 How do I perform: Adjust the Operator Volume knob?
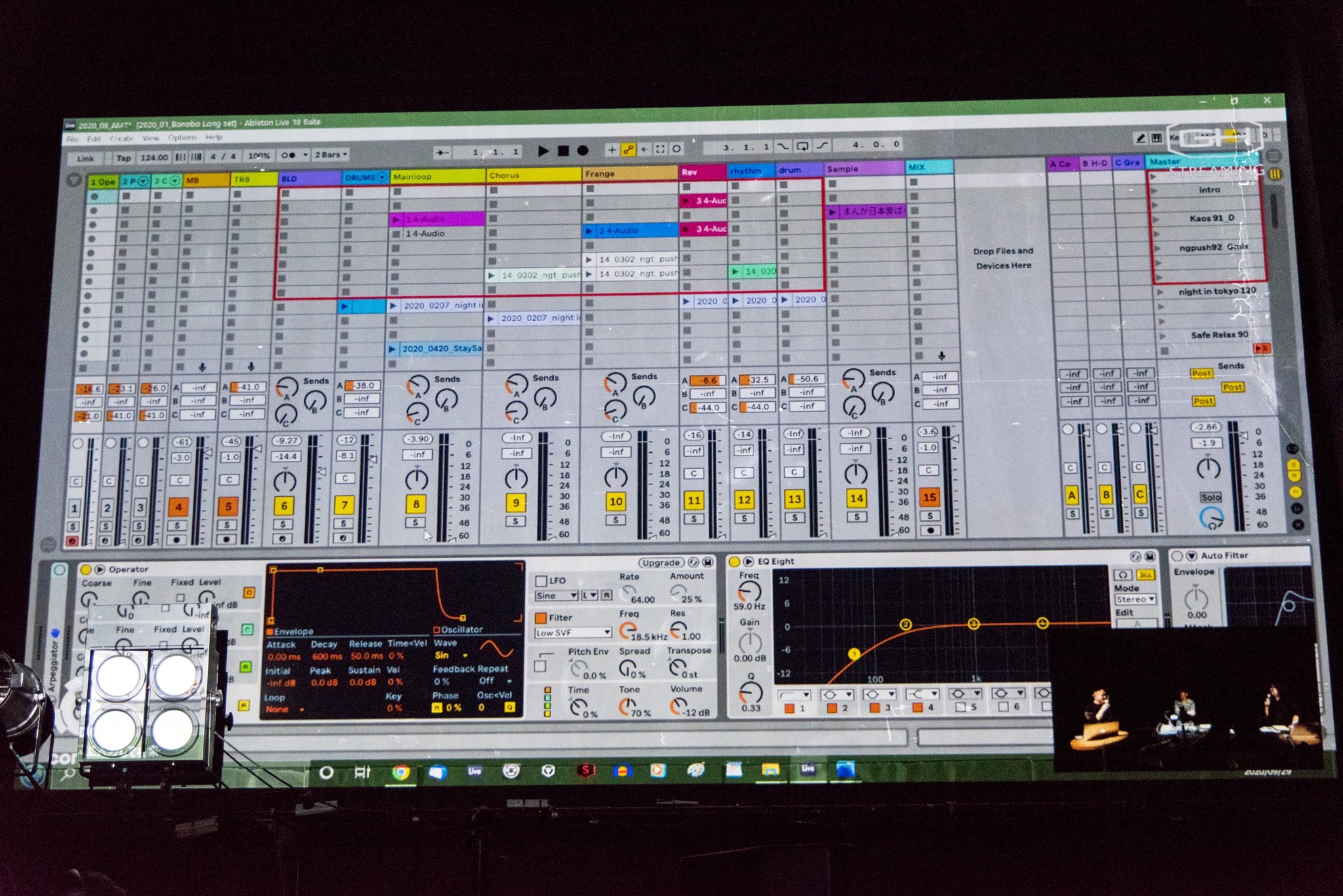tap(677, 706)
